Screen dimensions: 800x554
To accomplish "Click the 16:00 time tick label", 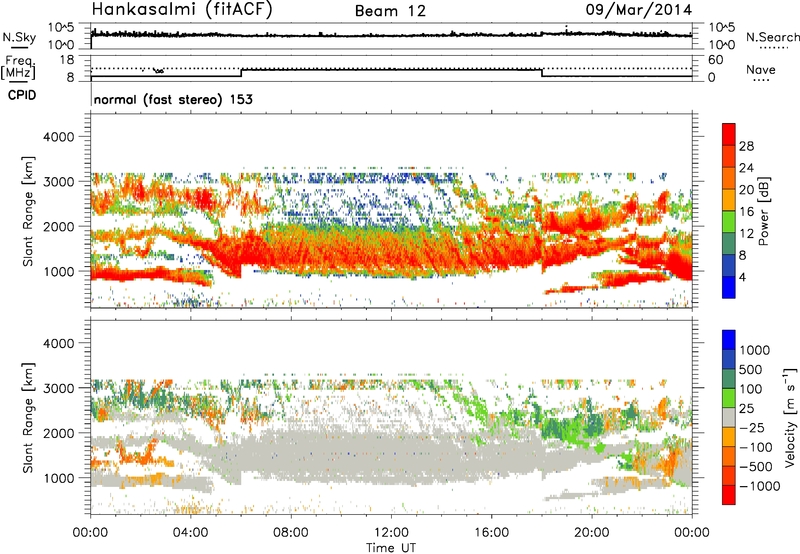I will tap(491, 533).
